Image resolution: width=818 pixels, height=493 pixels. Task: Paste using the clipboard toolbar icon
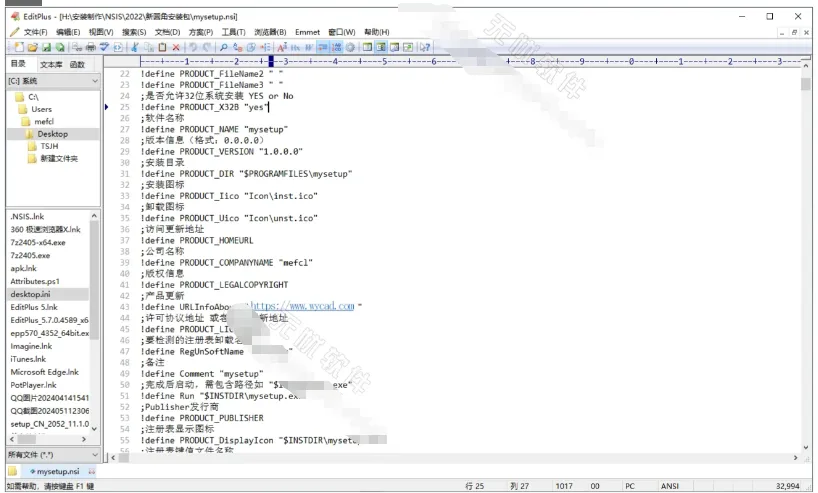(162, 47)
